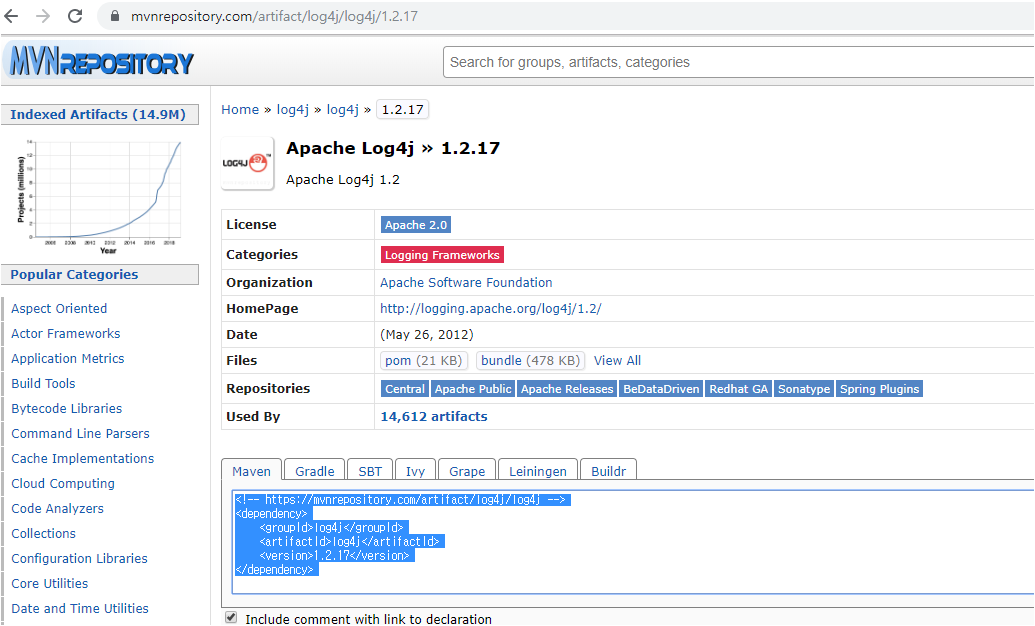1035x626 pixels.
Task: Open Actor Frameworks category
Action: tap(65, 333)
